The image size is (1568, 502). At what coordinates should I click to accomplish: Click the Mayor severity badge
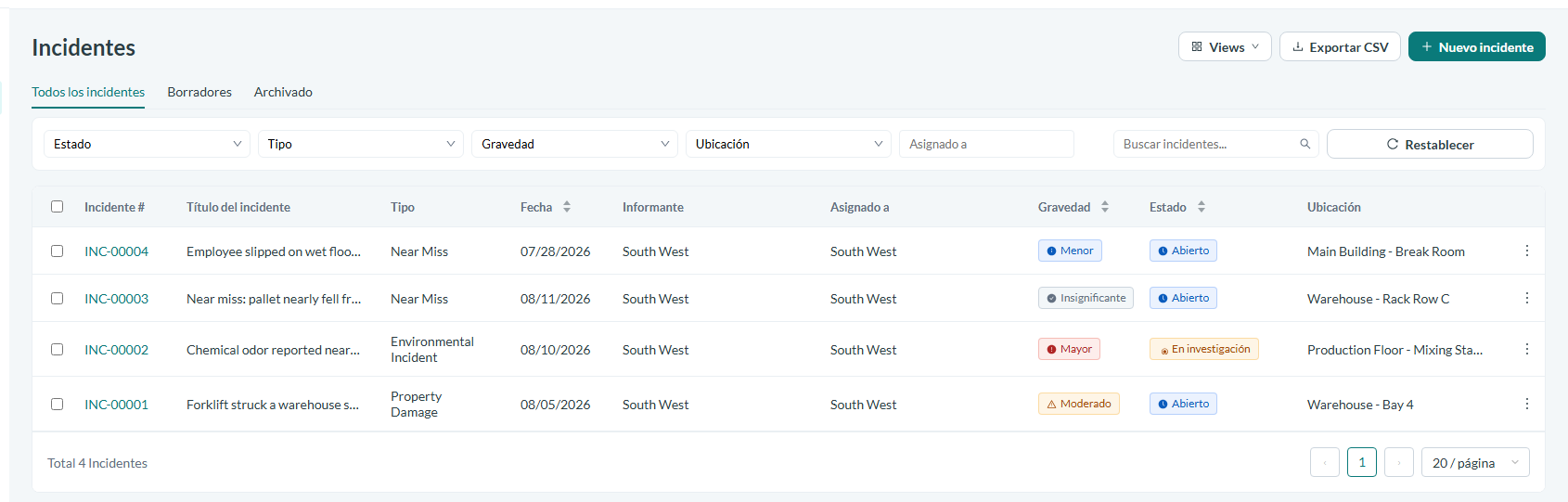1069,349
